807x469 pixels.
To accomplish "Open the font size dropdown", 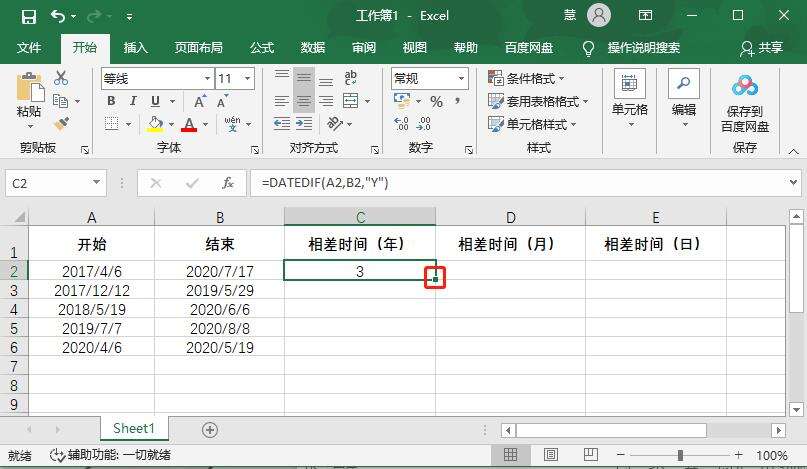I will click(x=248, y=79).
